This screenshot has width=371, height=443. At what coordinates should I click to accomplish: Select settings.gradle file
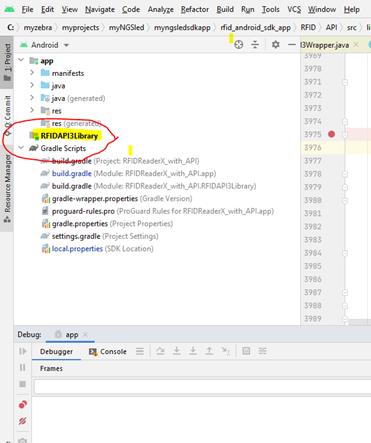(x=99, y=236)
